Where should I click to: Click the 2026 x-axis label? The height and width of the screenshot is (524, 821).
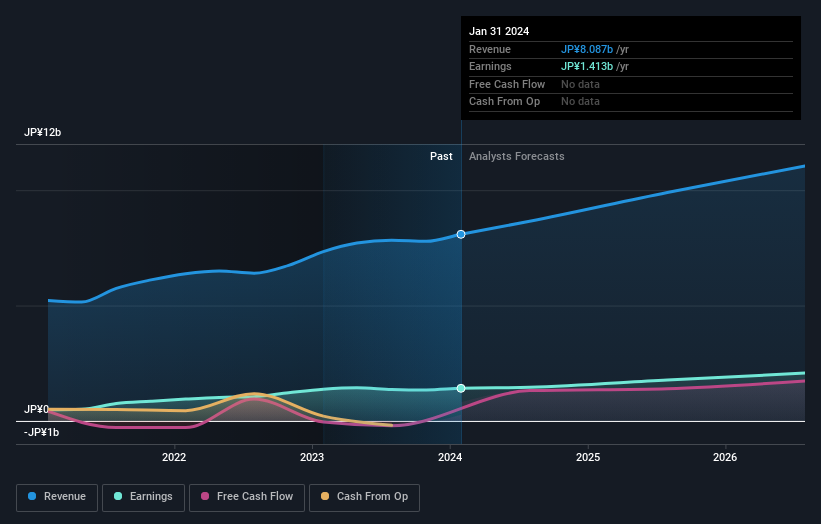point(725,458)
